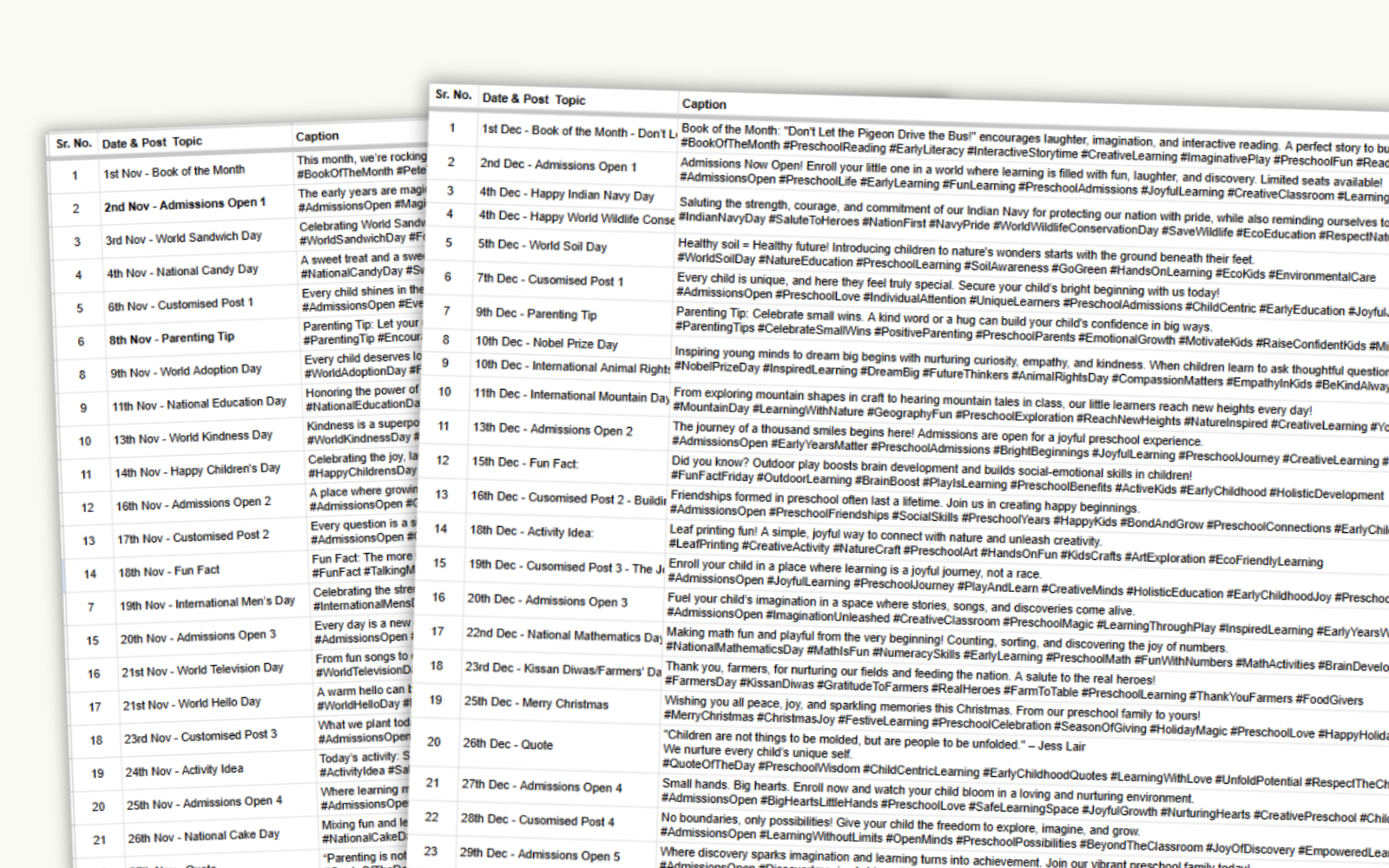
Task: Select '7th Dec - Cusomised Post 1' cell
Action: tap(571, 280)
